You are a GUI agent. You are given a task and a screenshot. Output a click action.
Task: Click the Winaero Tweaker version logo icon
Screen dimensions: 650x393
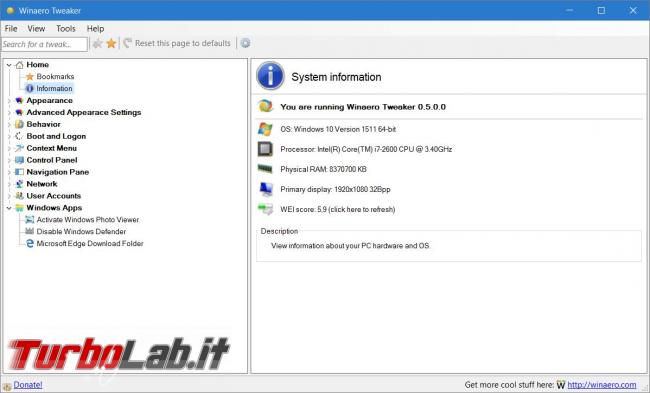pos(265,106)
